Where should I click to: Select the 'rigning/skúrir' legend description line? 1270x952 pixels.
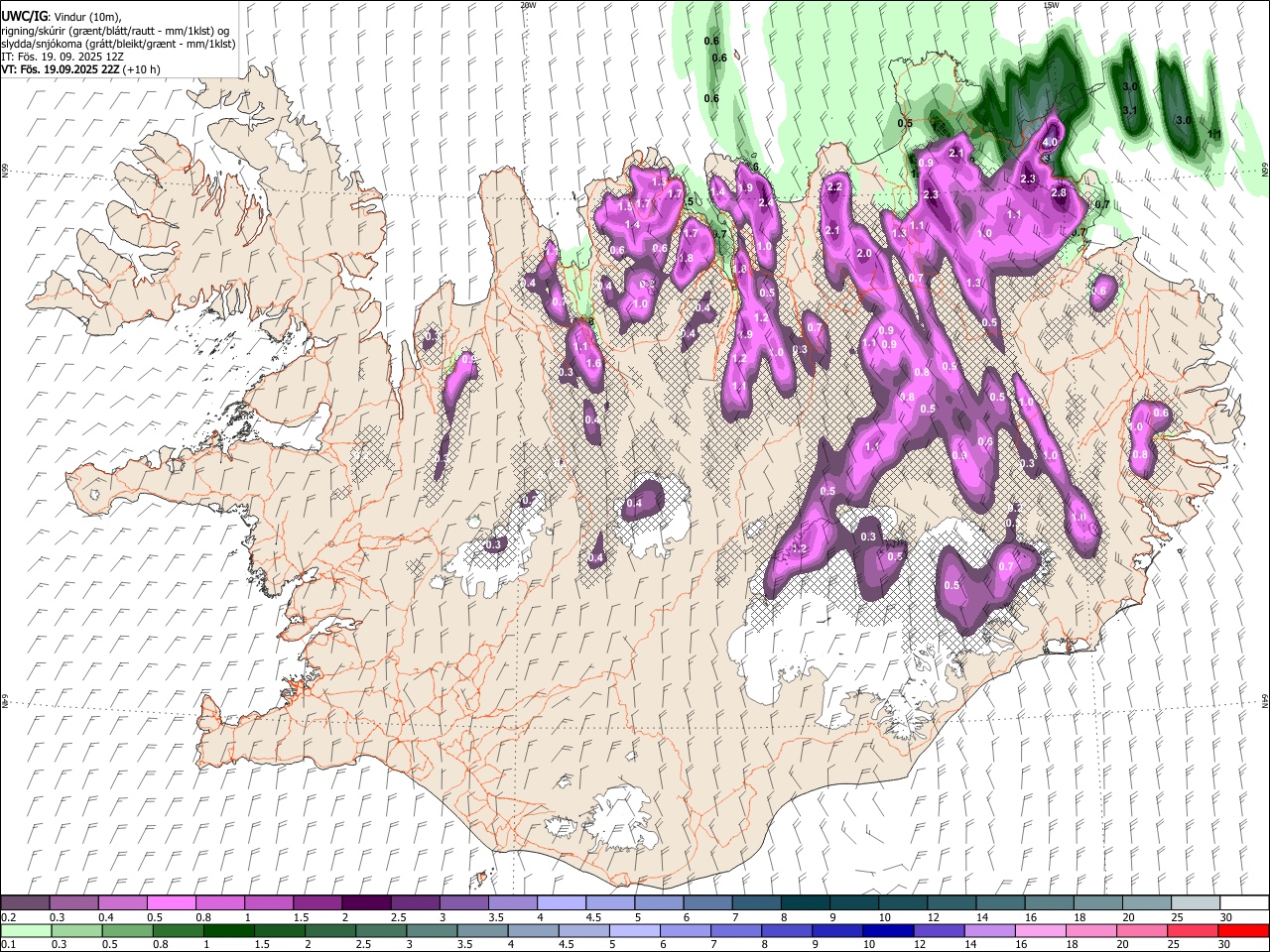[x=115, y=31]
